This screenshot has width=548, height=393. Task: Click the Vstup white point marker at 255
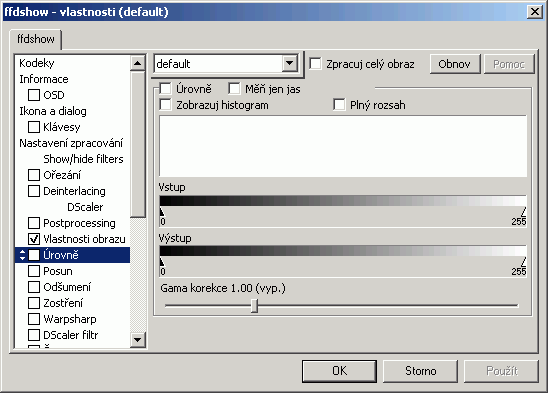coord(523,212)
